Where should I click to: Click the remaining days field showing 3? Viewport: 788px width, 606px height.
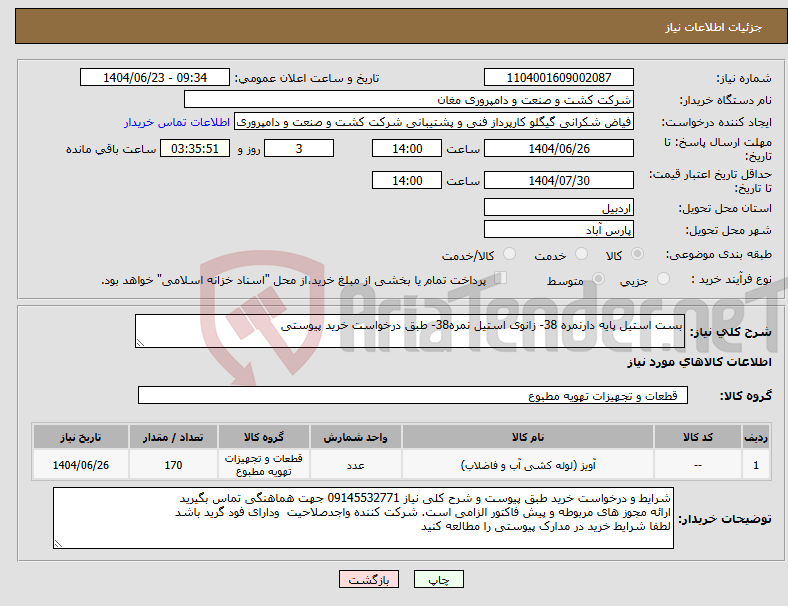tap(299, 149)
